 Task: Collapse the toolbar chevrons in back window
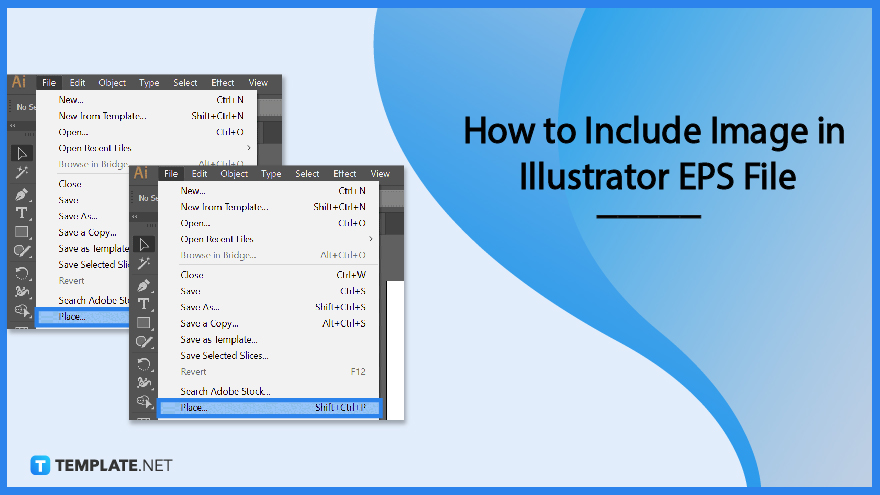(13, 126)
